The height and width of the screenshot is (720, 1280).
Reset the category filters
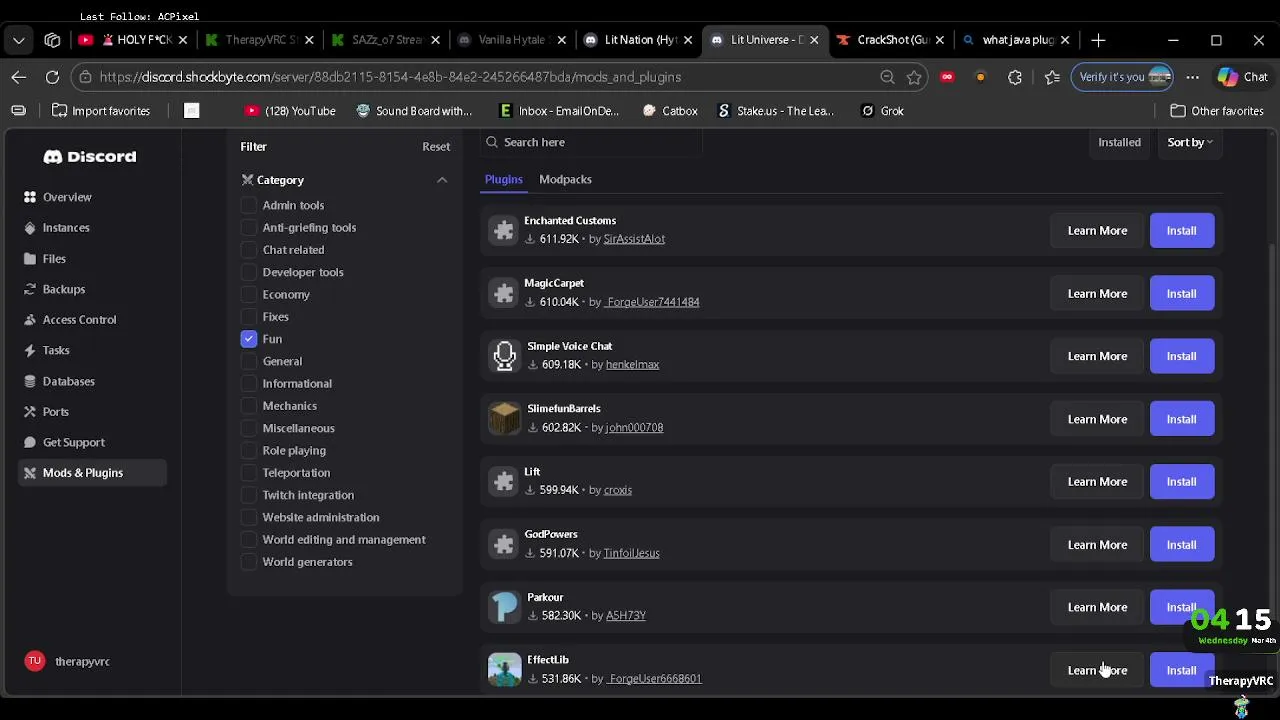click(436, 146)
